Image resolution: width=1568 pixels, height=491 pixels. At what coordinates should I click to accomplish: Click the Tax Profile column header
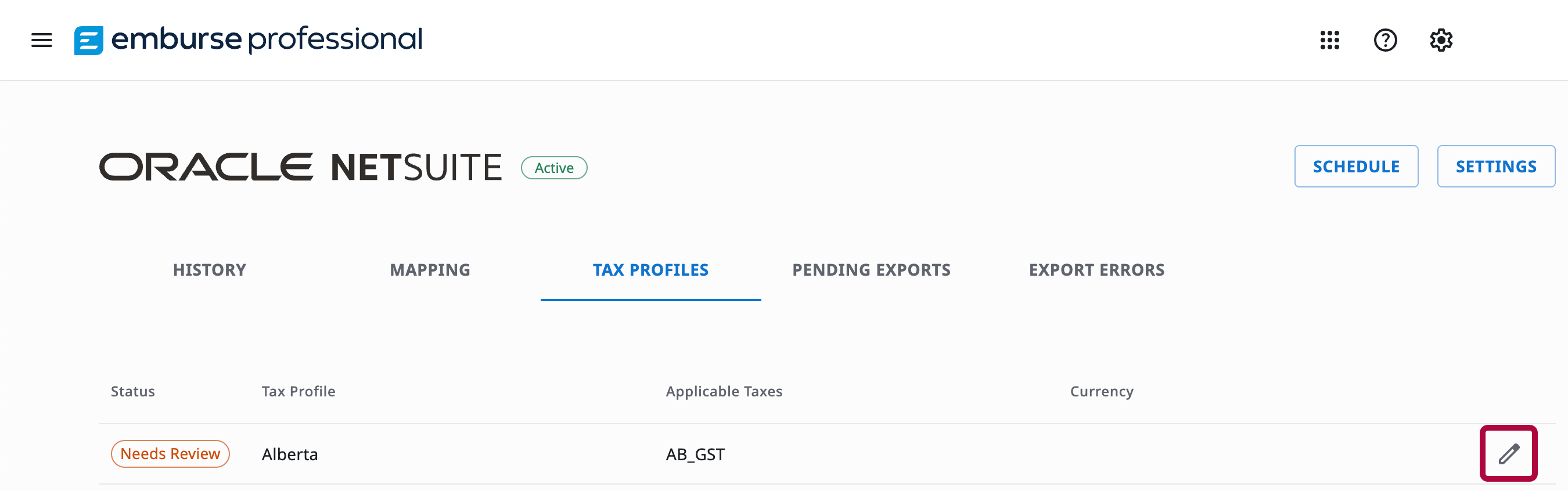[x=299, y=391]
